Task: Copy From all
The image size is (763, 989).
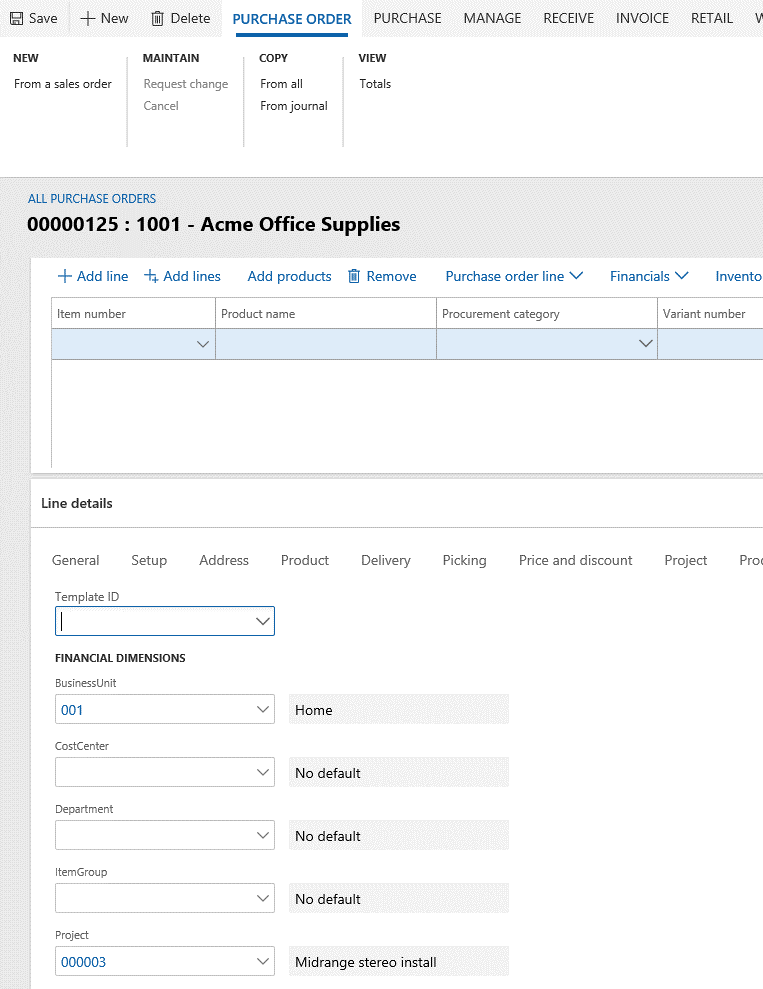Action: [281, 84]
